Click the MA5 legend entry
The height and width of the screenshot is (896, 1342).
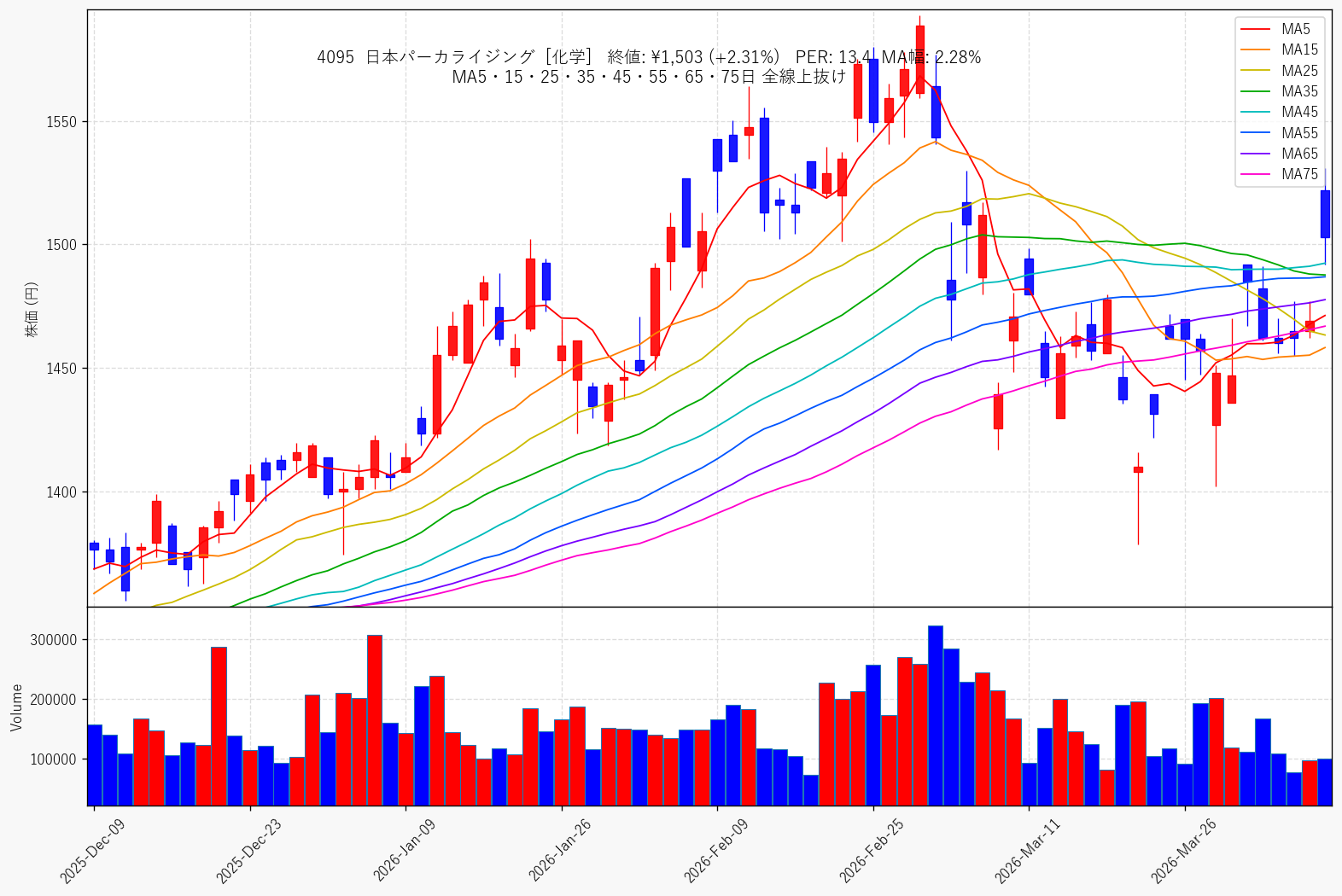pyautogui.click(x=1280, y=29)
